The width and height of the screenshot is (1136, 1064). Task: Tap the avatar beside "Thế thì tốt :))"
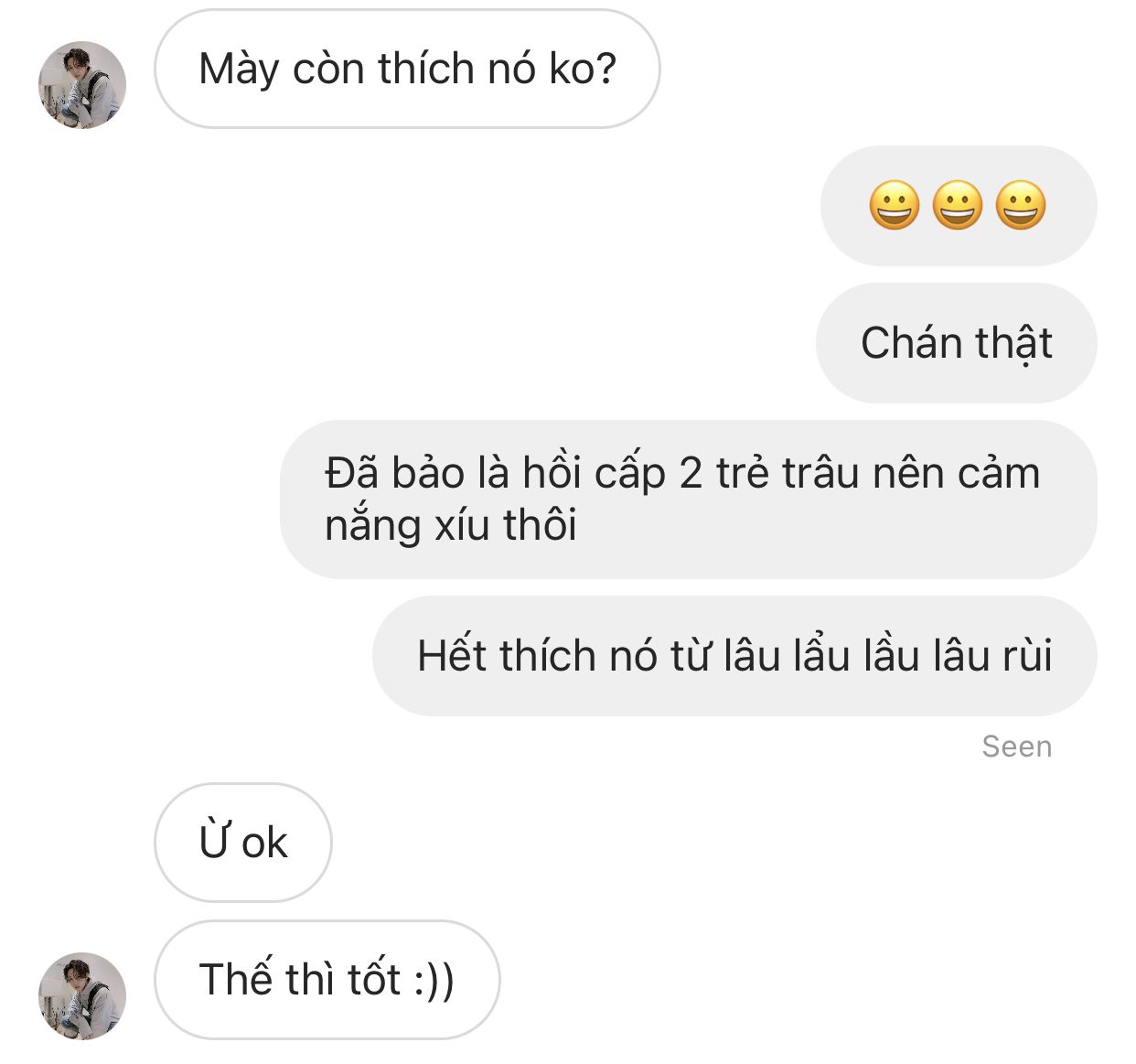tap(82, 995)
